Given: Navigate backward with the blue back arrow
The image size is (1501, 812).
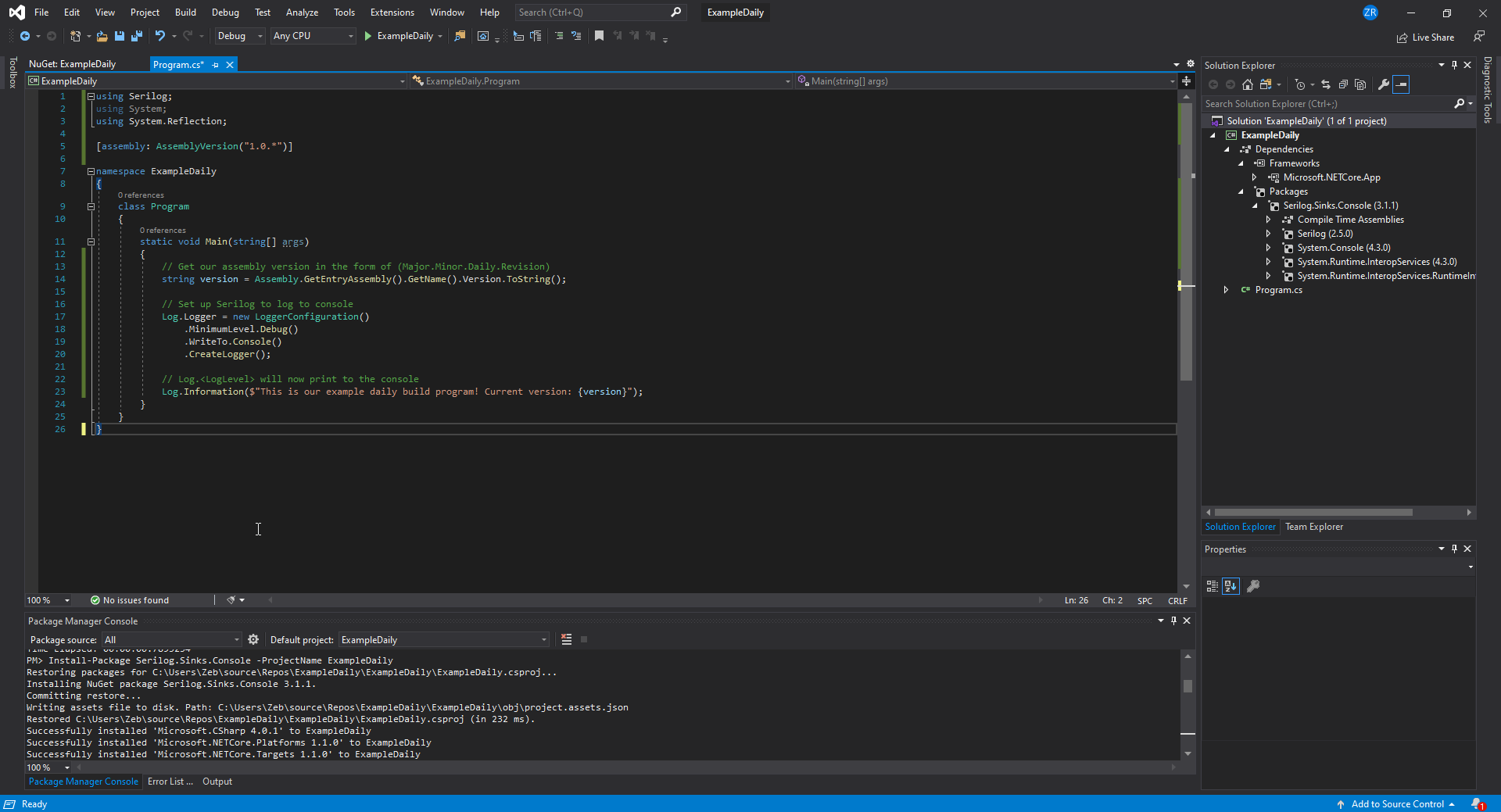Looking at the screenshot, I should [x=25, y=36].
